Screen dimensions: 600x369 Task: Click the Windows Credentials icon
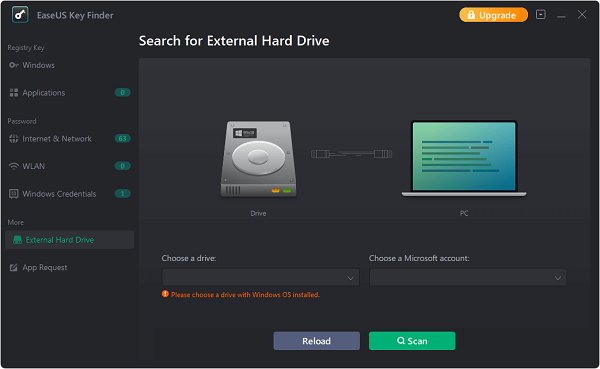tap(13, 194)
